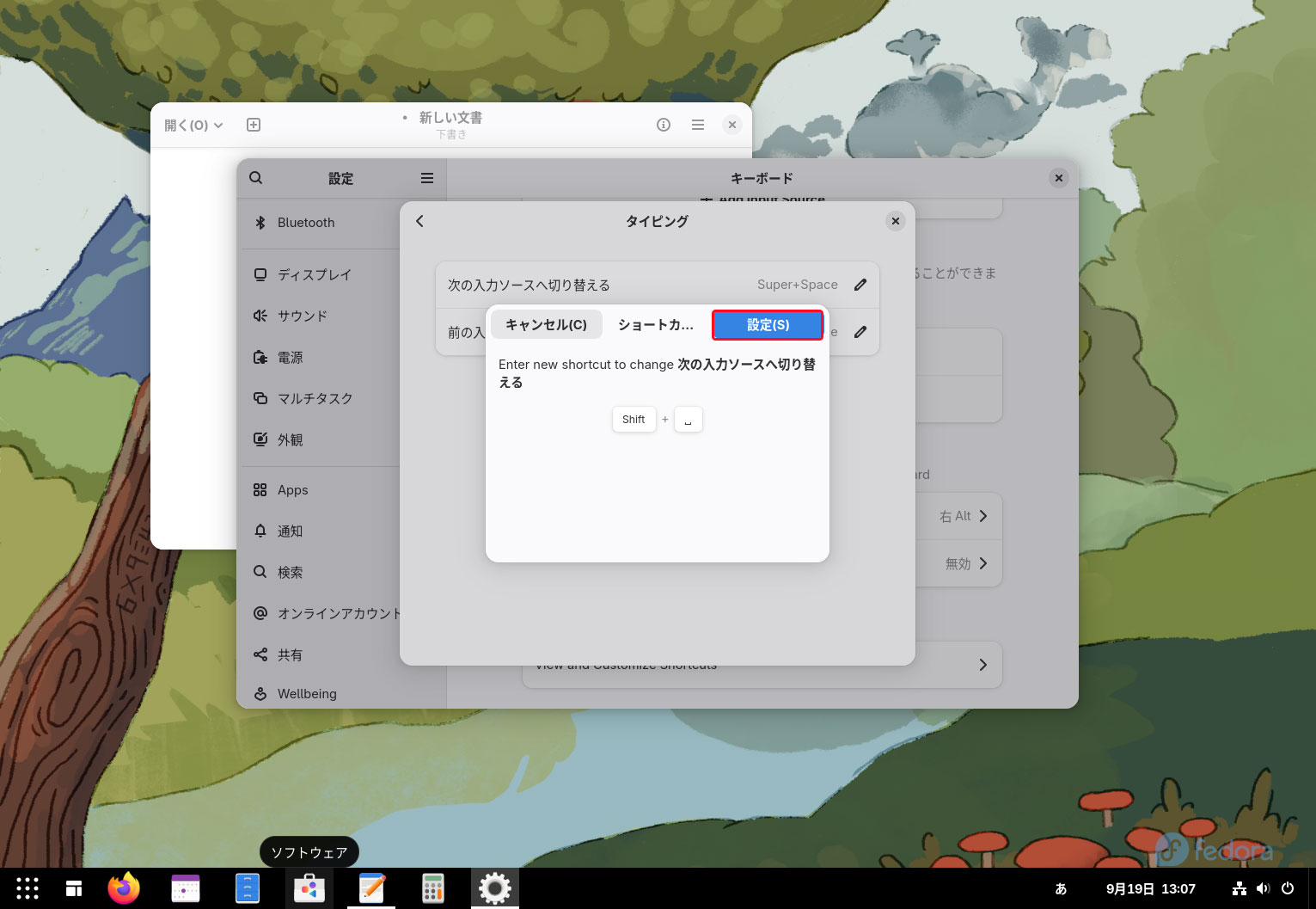The height and width of the screenshot is (909, 1316).
Task: Switch to Settings gear in taskbar
Action: (x=495, y=888)
